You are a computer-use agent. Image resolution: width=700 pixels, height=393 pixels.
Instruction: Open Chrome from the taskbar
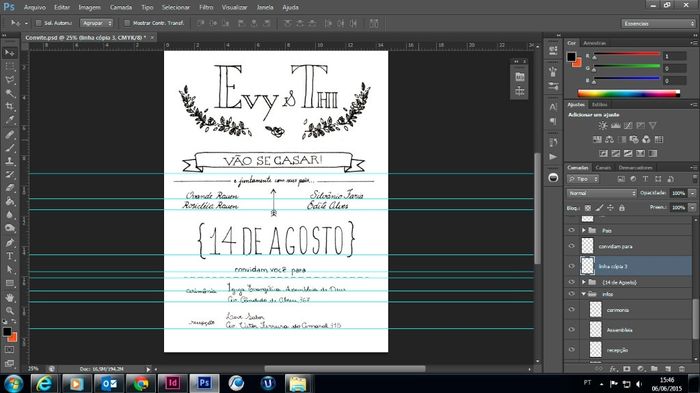(141, 383)
